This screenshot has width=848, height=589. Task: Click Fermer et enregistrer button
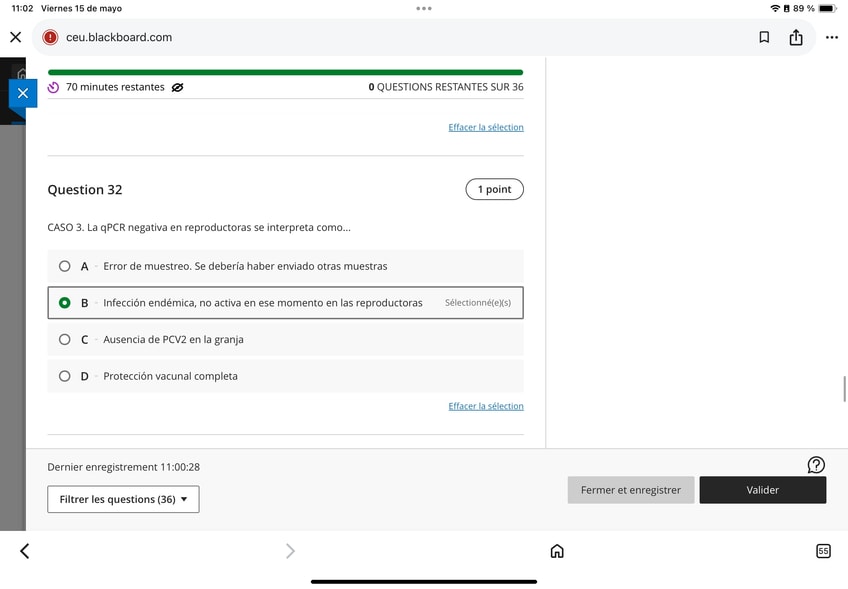(631, 490)
